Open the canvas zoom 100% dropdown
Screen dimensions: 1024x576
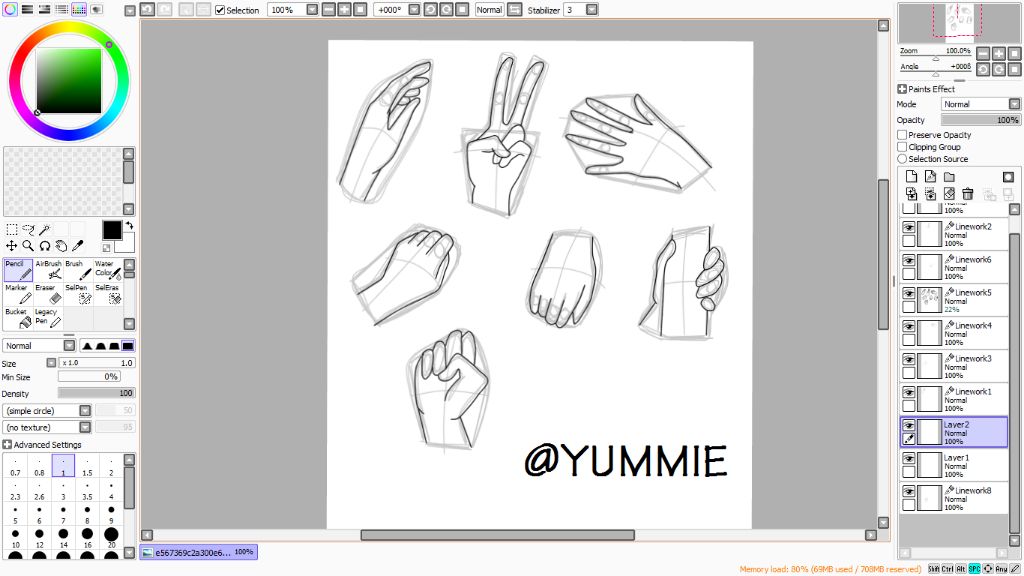click(x=312, y=10)
